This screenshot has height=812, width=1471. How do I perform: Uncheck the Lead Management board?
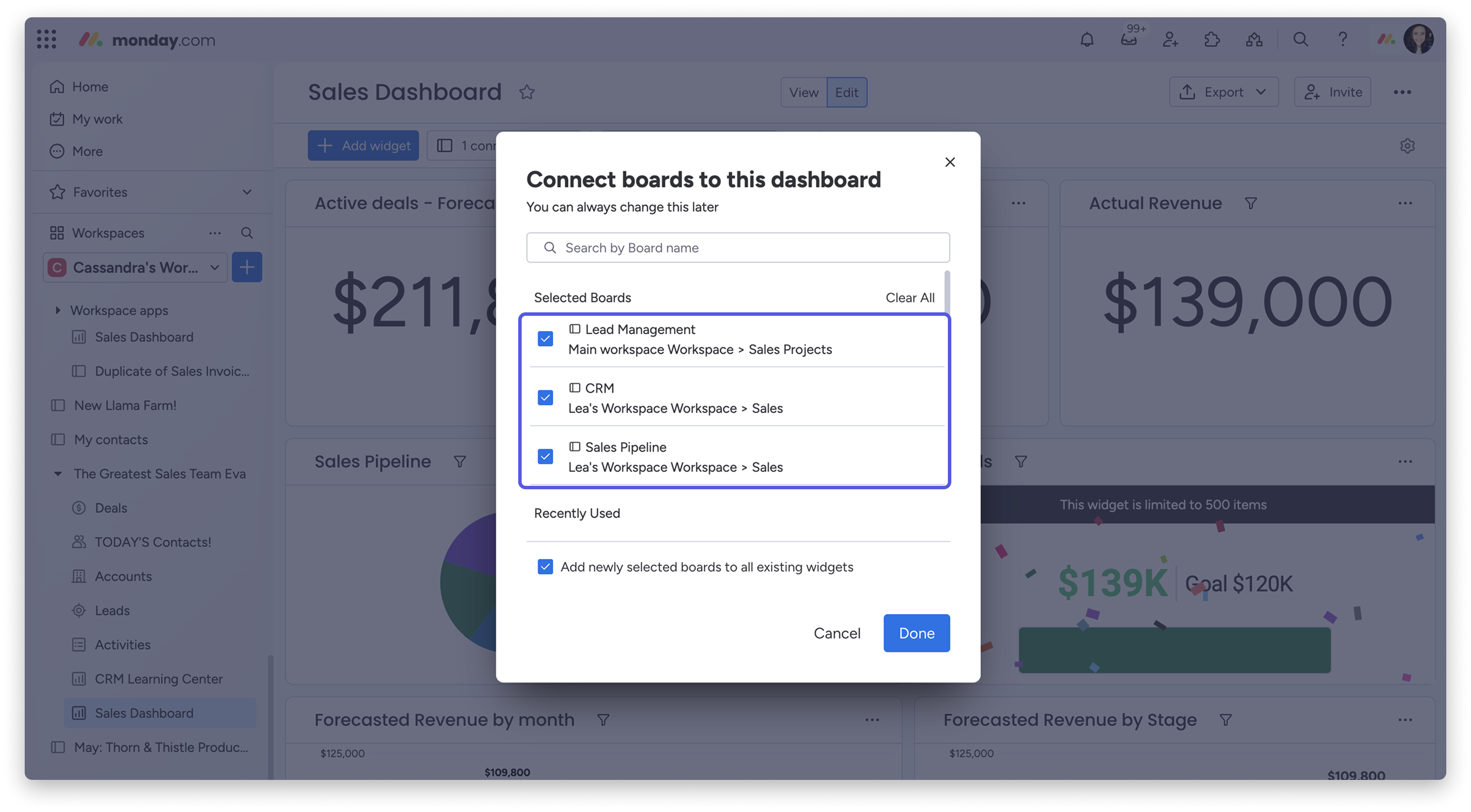(545, 339)
